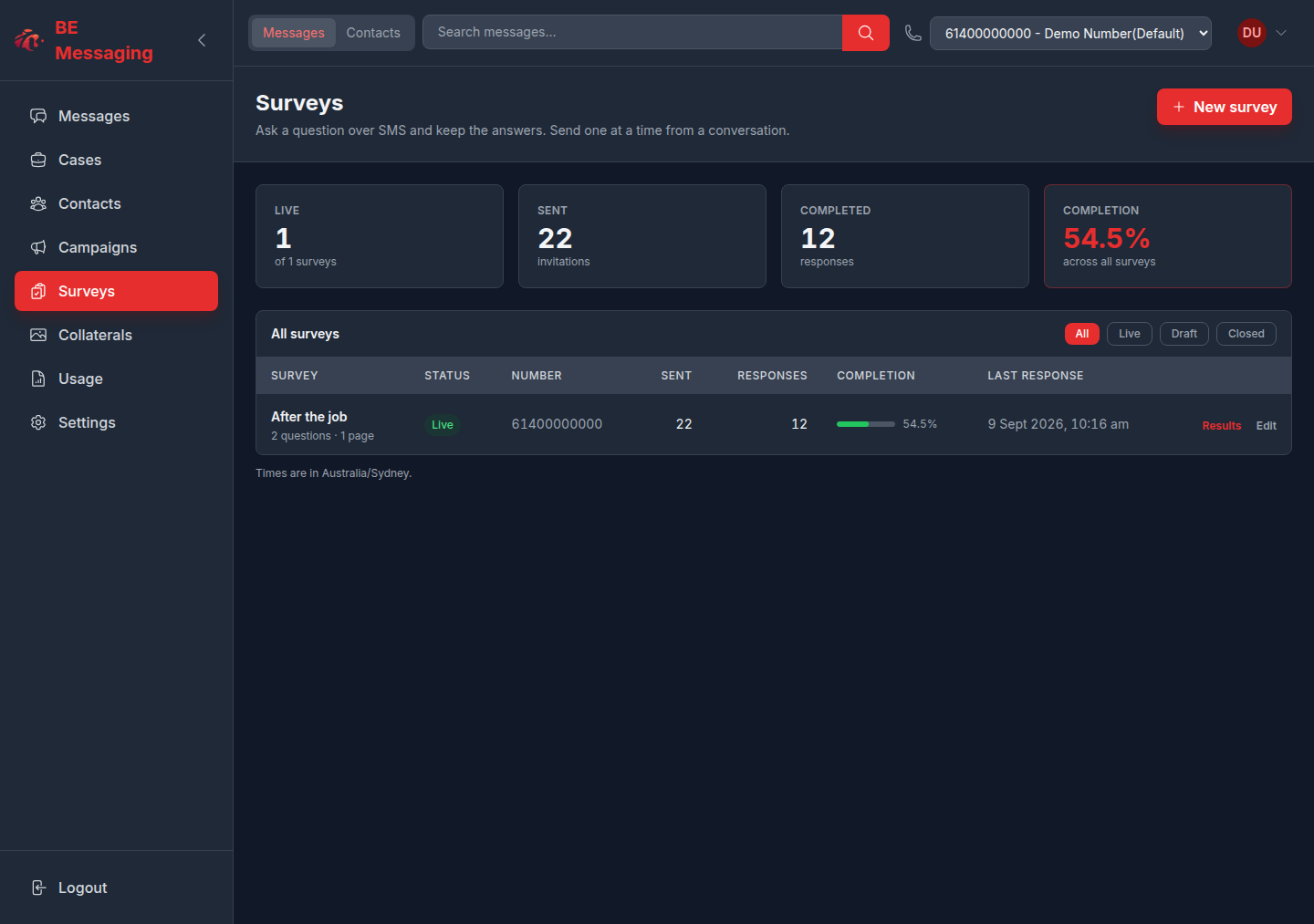Click the plus icon in New survey
This screenshot has width=1314, height=924.
point(1179,107)
